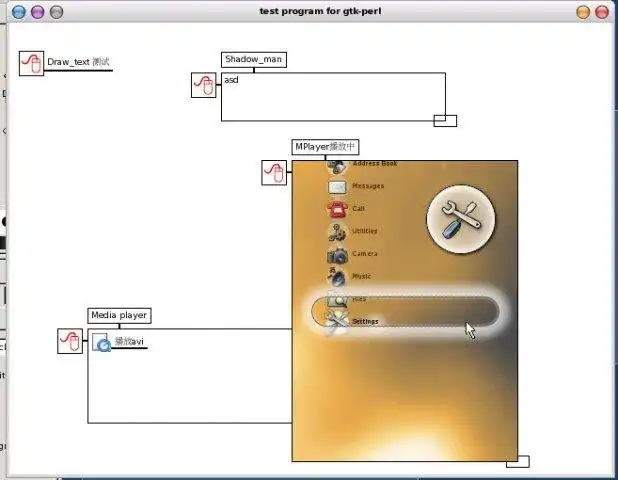Click the Music menu label
This screenshot has height=480, width=618.
pyautogui.click(x=361, y=276)
